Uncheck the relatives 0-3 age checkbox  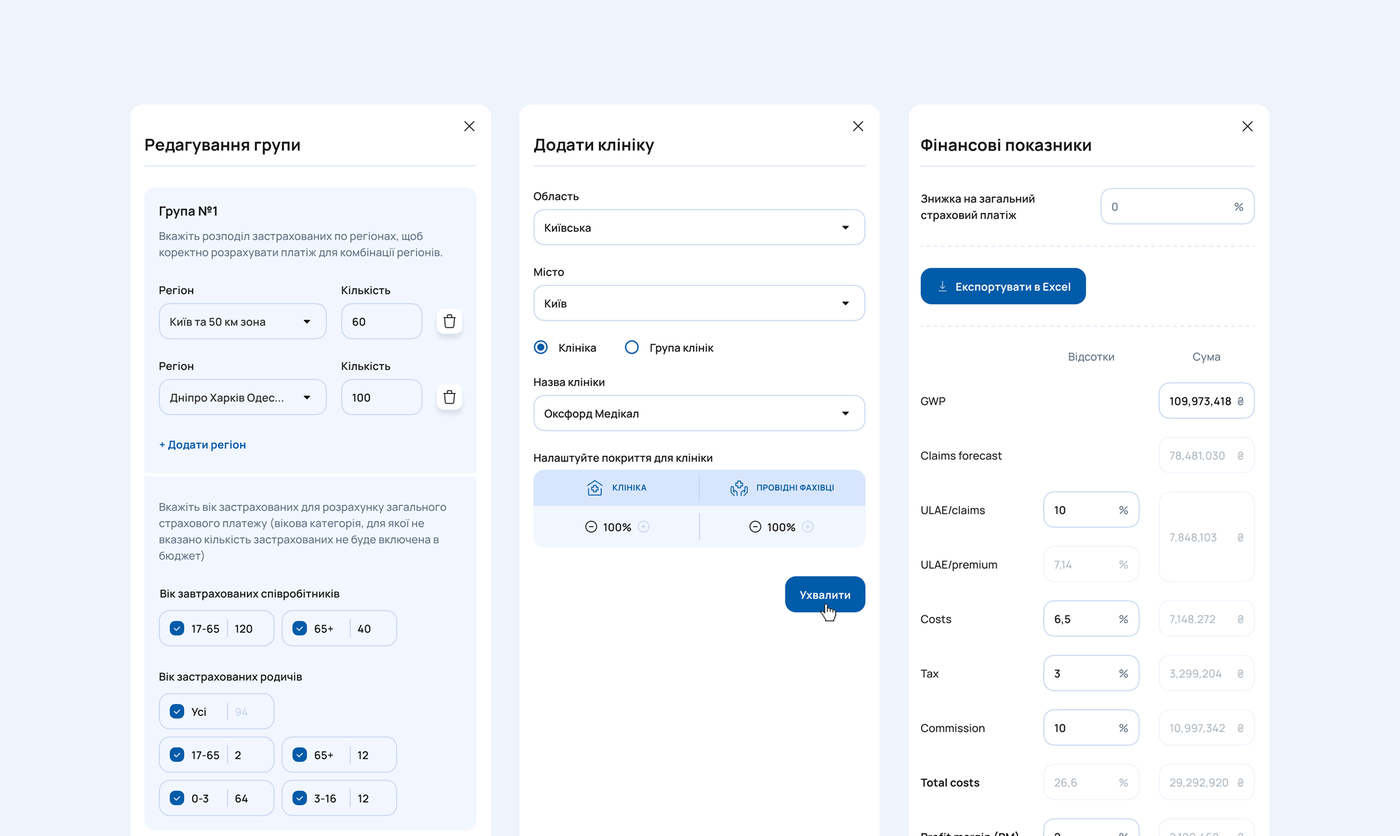[x=177, y=798]
